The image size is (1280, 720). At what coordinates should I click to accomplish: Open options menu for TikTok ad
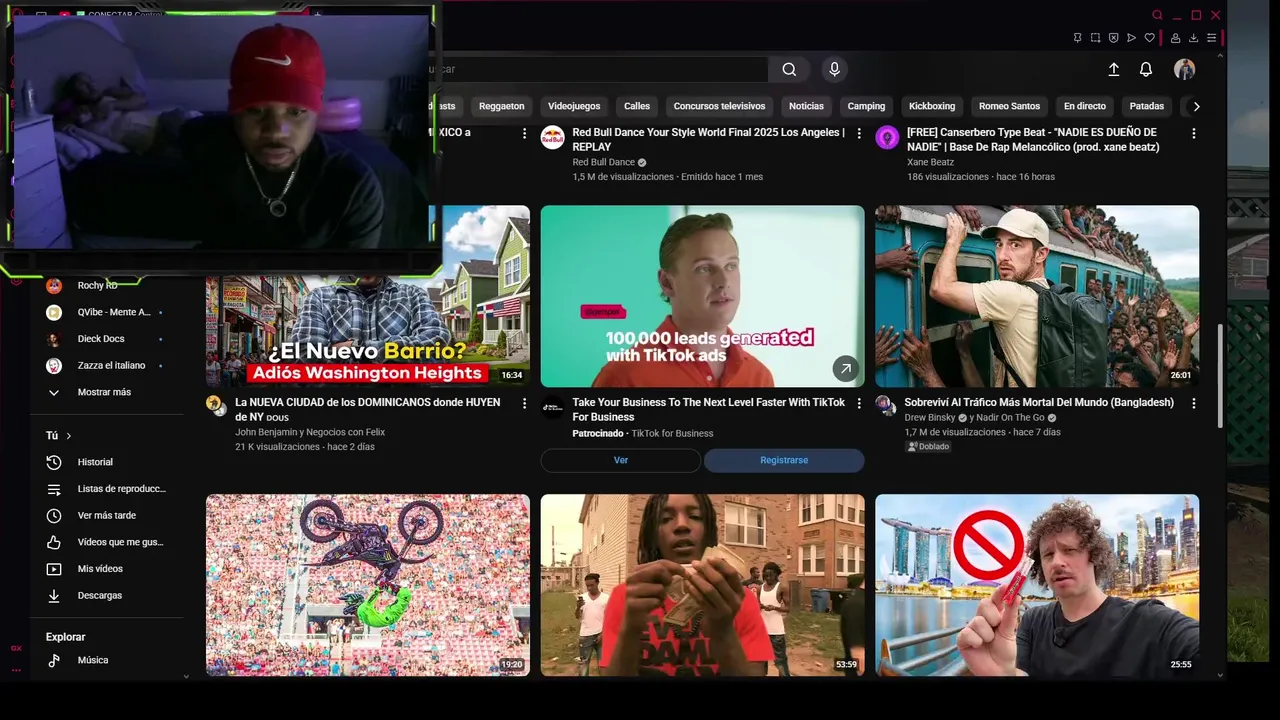point(859,403)
